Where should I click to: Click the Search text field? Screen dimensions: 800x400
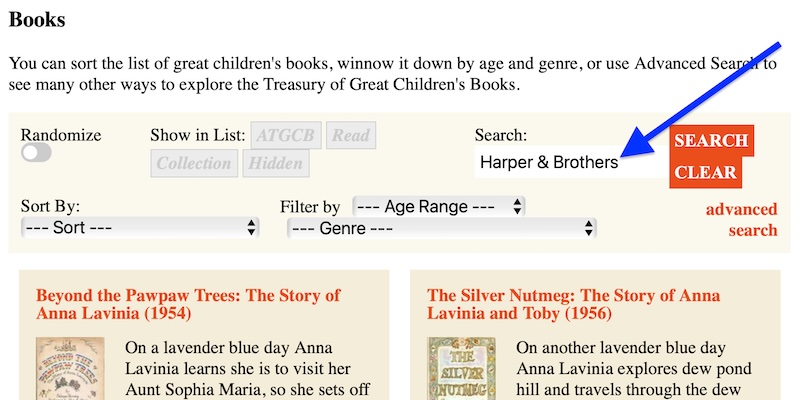pyautogui.click(x=567, y=162)
